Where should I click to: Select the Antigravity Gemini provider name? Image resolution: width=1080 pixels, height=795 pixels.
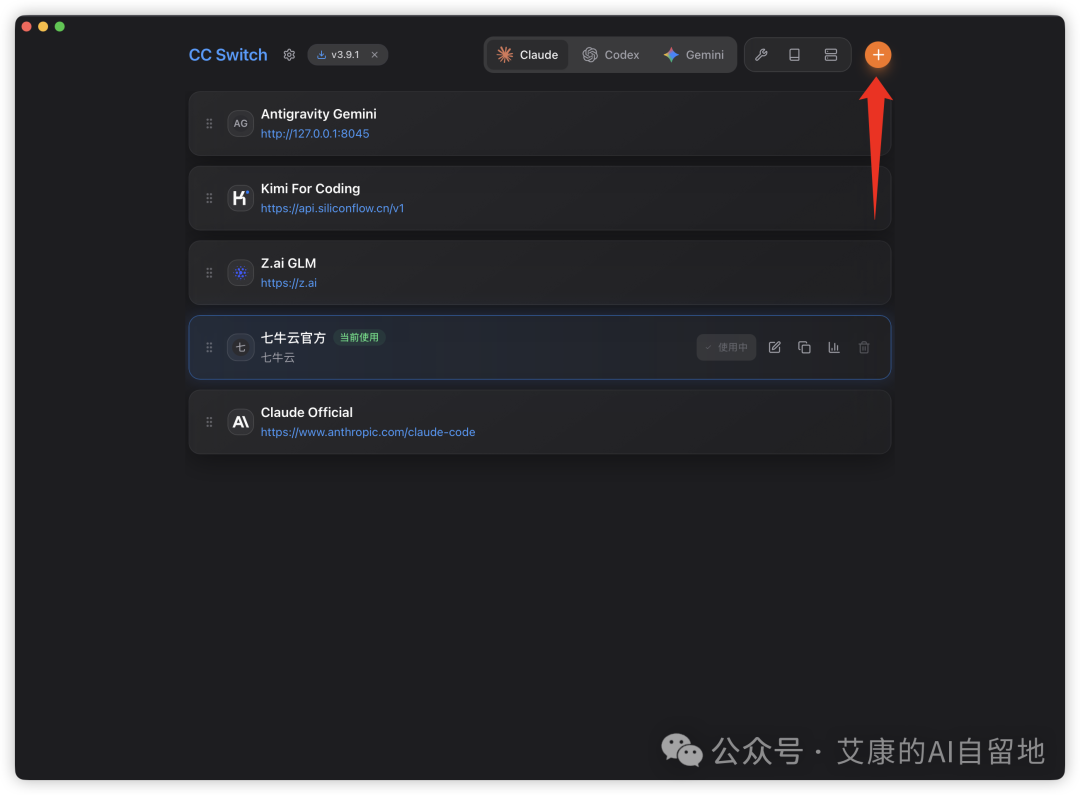pos(318,114)
